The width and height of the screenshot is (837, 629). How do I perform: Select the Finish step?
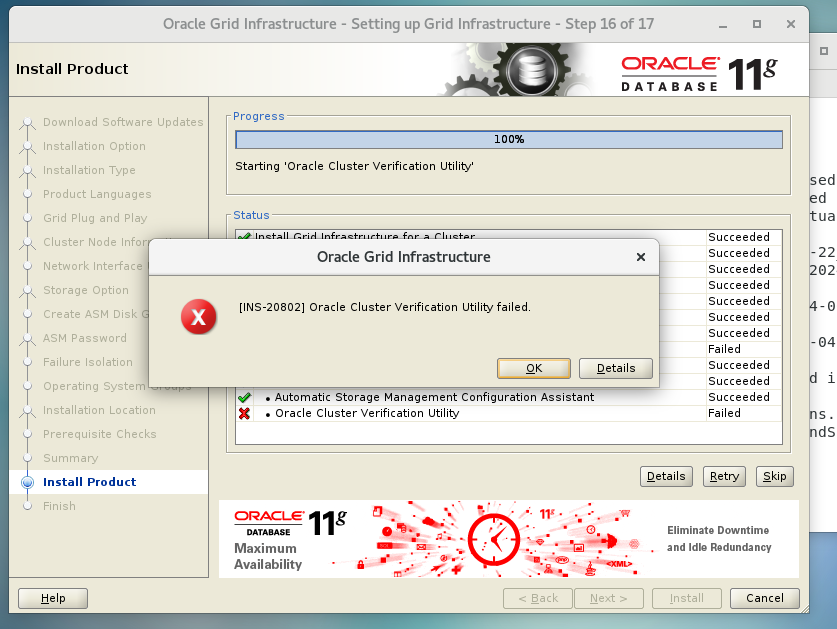point(59,506)
